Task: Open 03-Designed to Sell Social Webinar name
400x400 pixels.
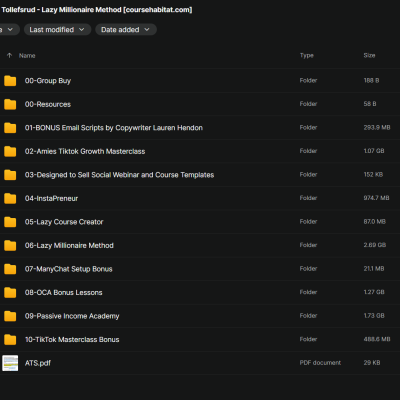Action: pyautogui.click(x=119, y=175)
